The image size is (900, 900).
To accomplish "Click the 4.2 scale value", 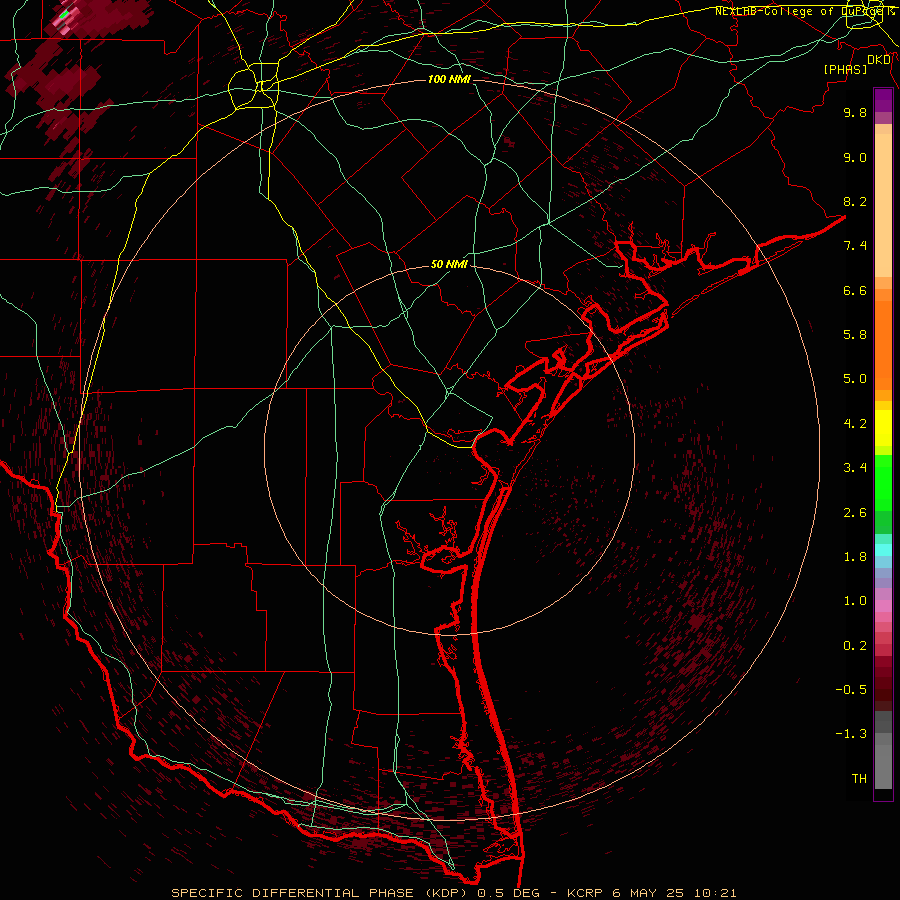I will pyautogui.click(x=855, y=424).
